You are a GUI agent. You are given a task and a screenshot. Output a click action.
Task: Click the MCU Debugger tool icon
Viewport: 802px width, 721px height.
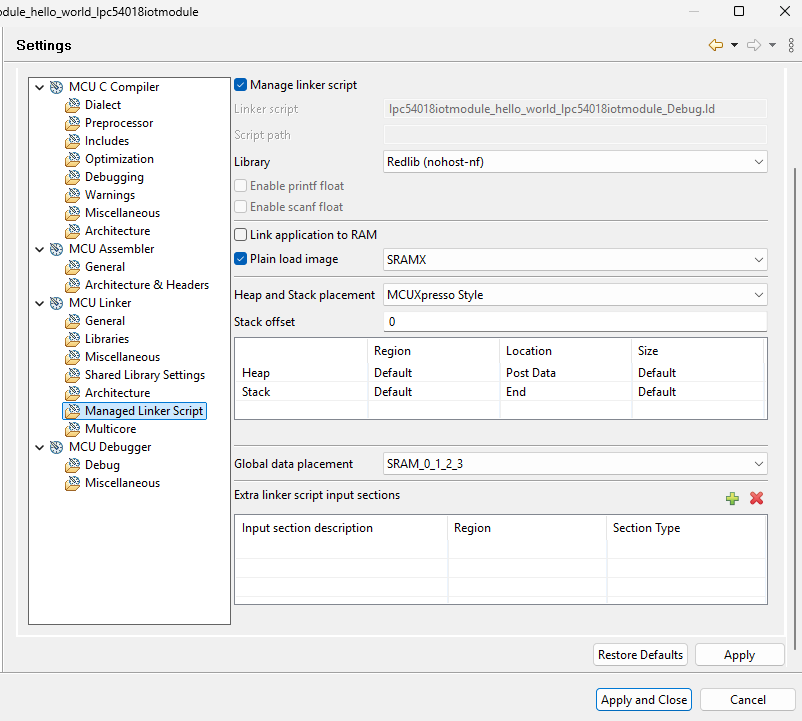pyautogui.click(x=57, y=447)
